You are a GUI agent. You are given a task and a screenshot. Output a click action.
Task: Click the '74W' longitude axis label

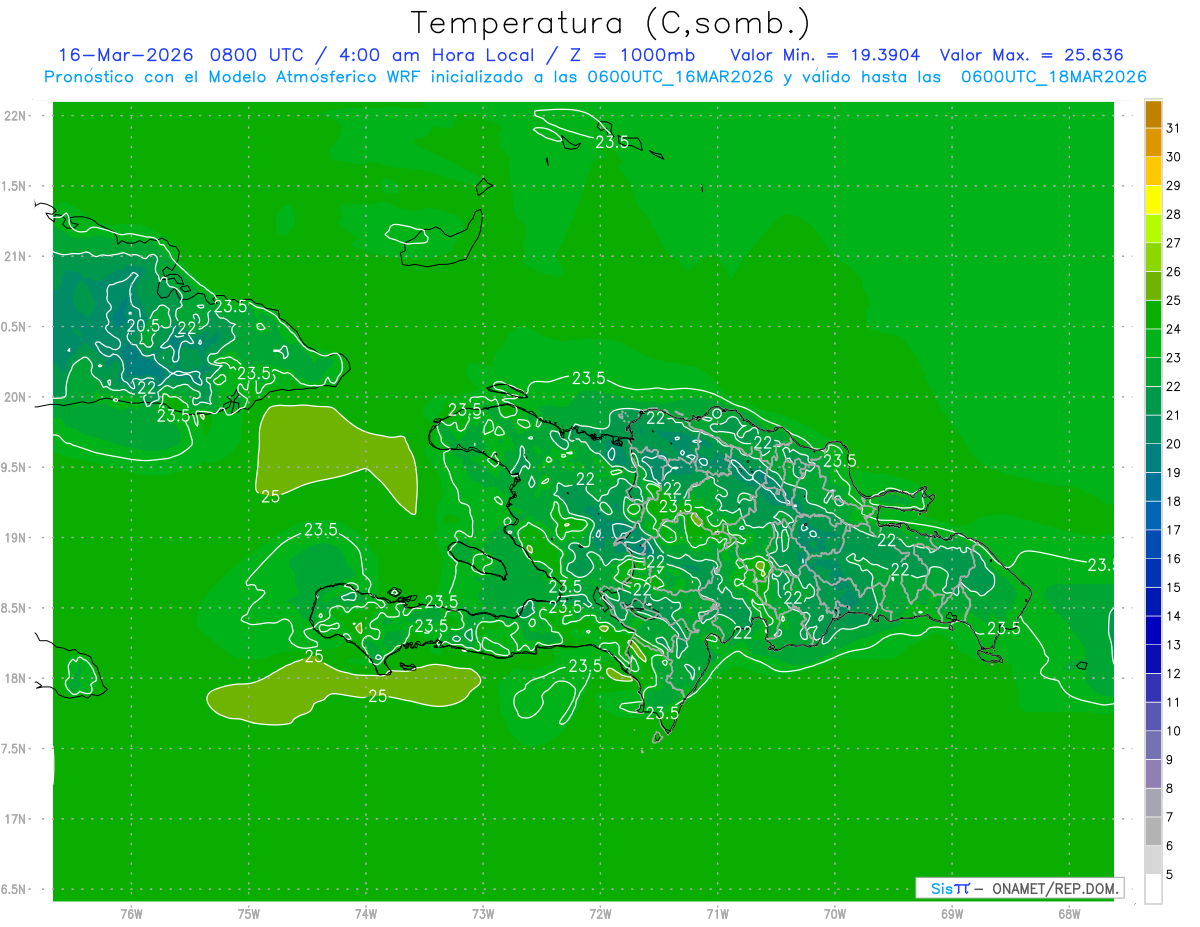(366, 914)
